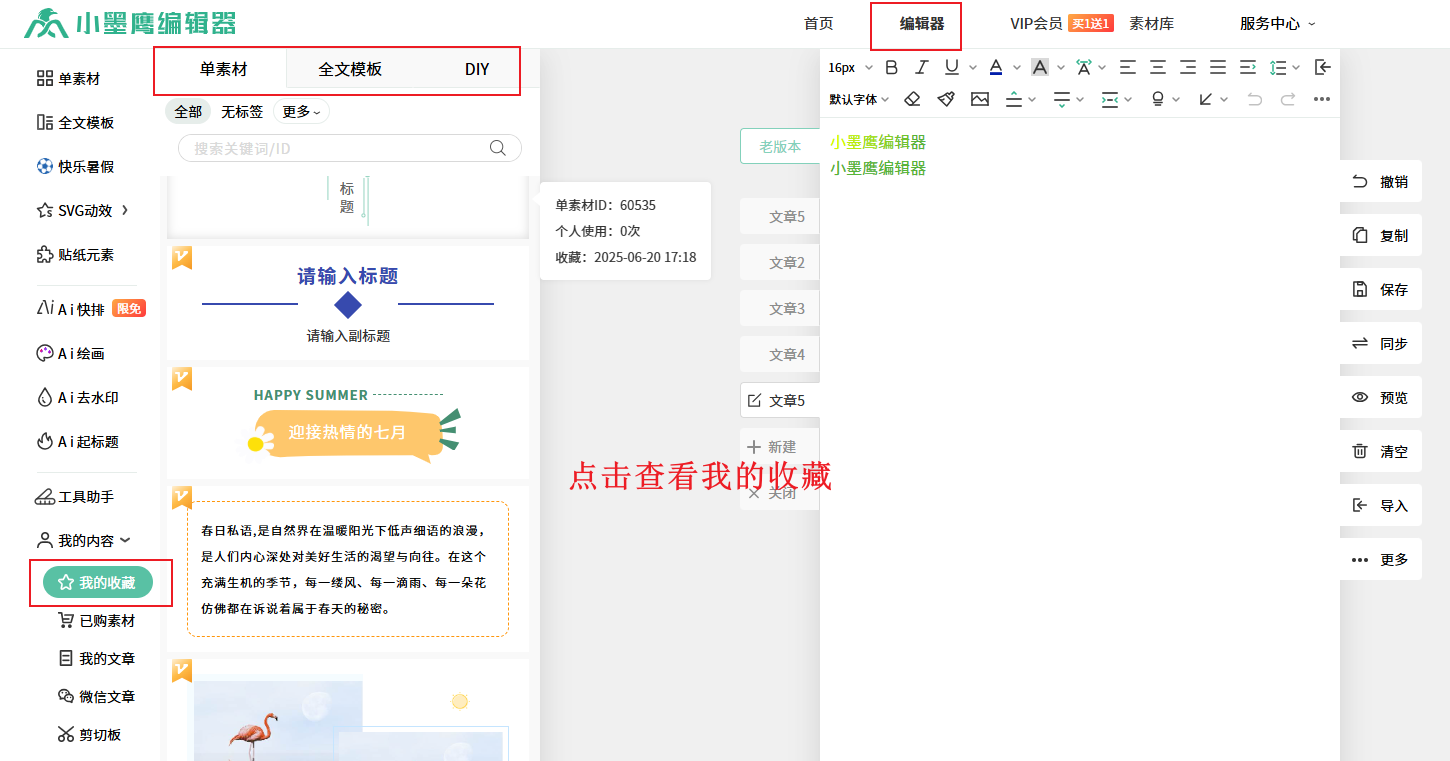Expand the 服务中心 menu
The image size is (1450, 761).
tap(1277, 24)
